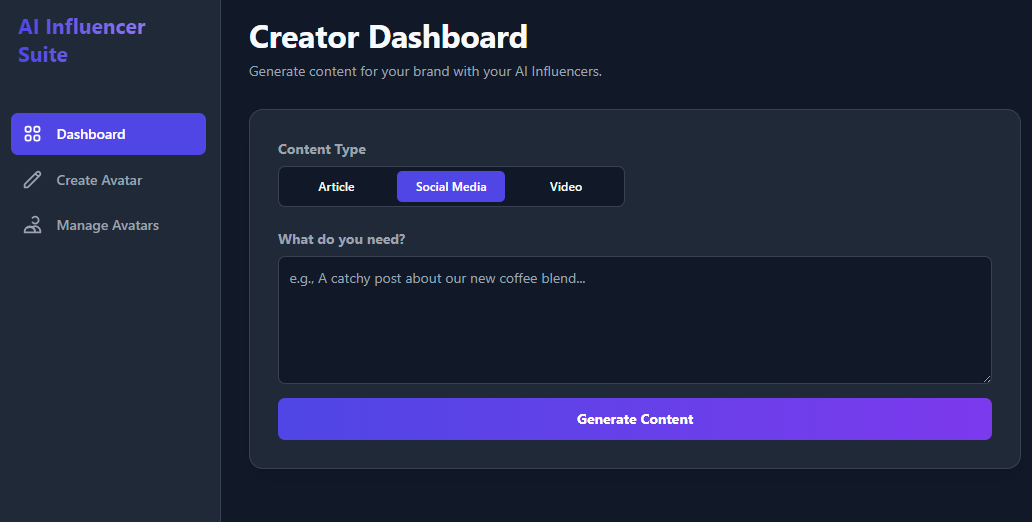Select the Article content type
The width and height of the screenshot is (1032, 522).
336,187
